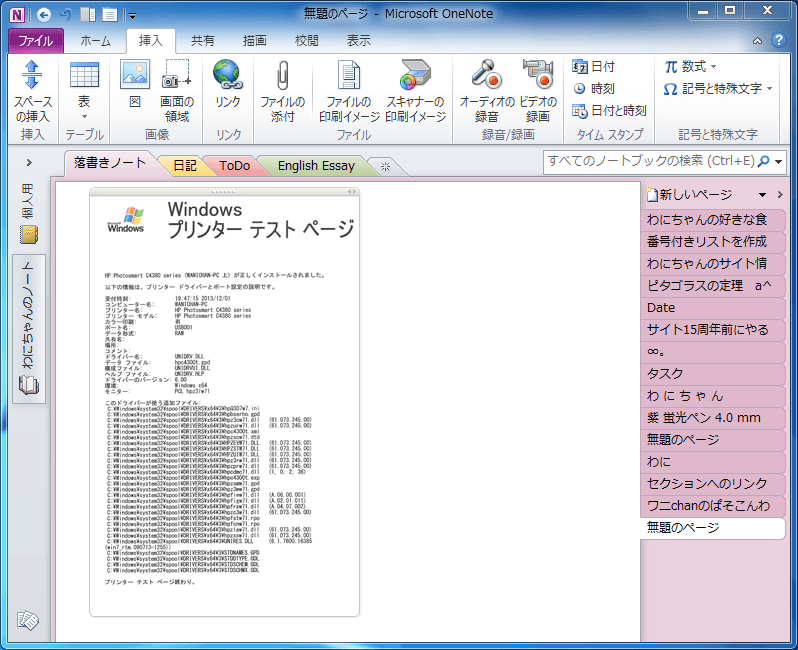Switch to the ホーム ribbon tab
Screen dimensions: 798x650
95,41
